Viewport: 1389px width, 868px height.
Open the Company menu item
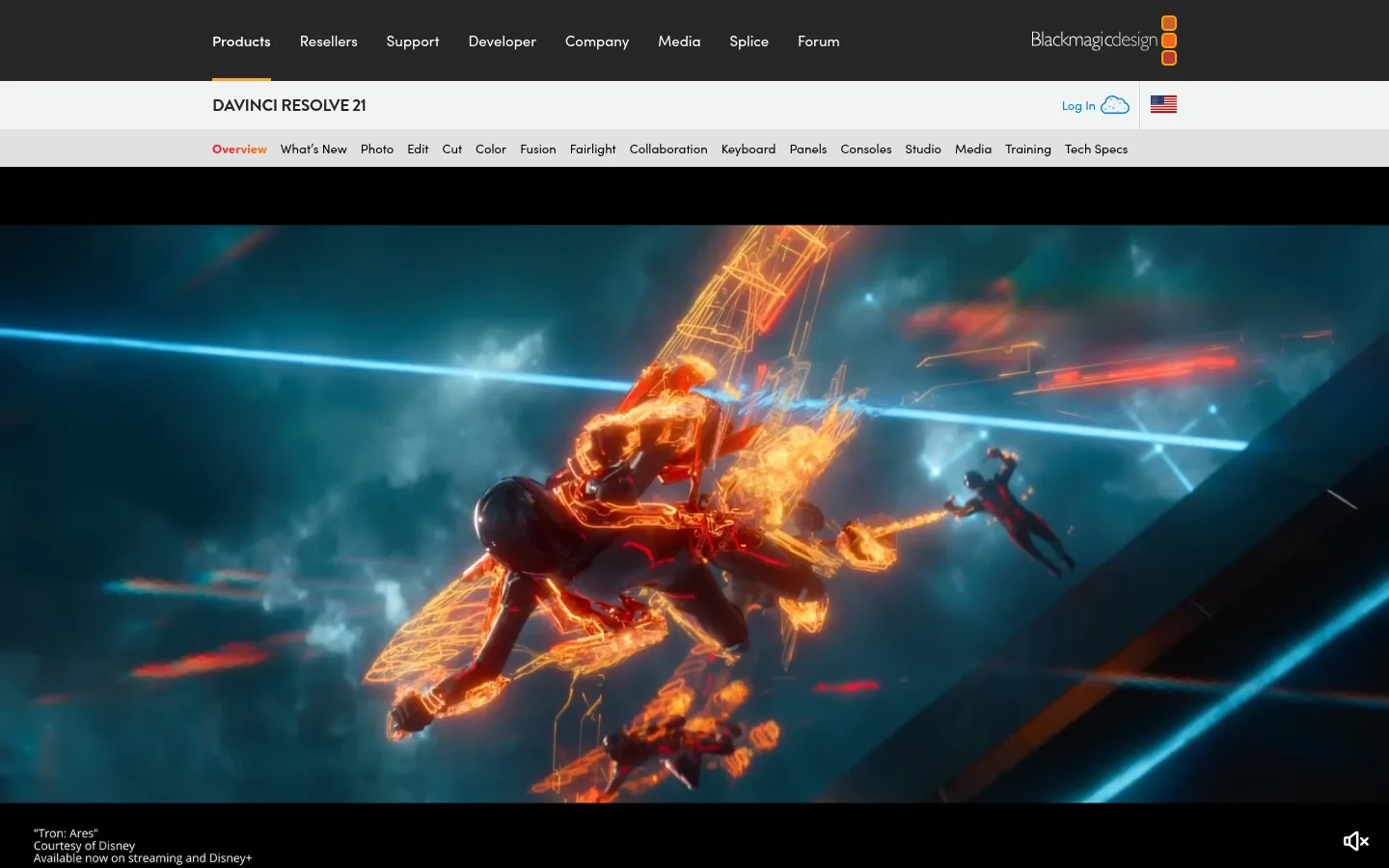[x=597, y=41]
